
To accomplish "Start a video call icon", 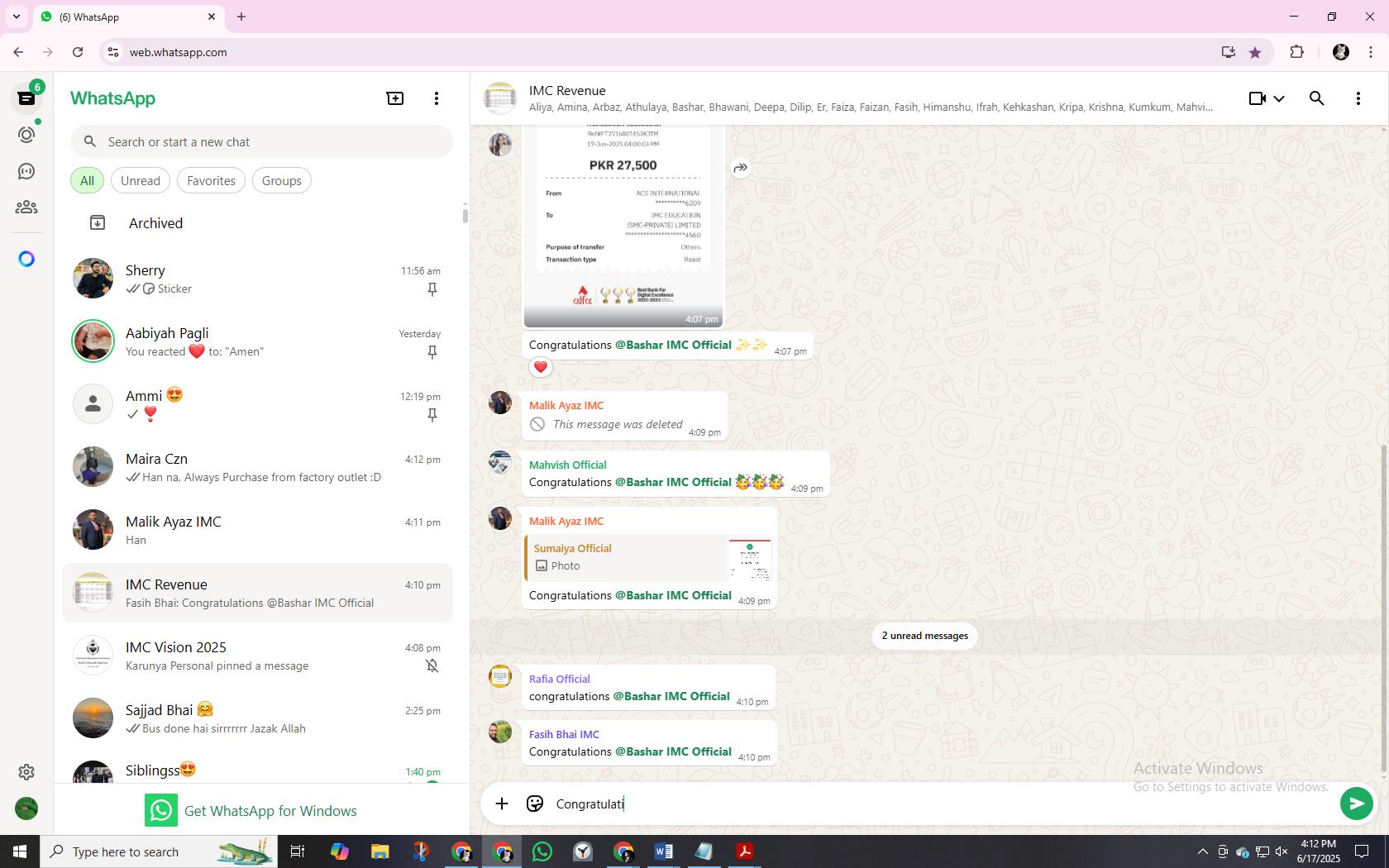I will coord(1258,98).
